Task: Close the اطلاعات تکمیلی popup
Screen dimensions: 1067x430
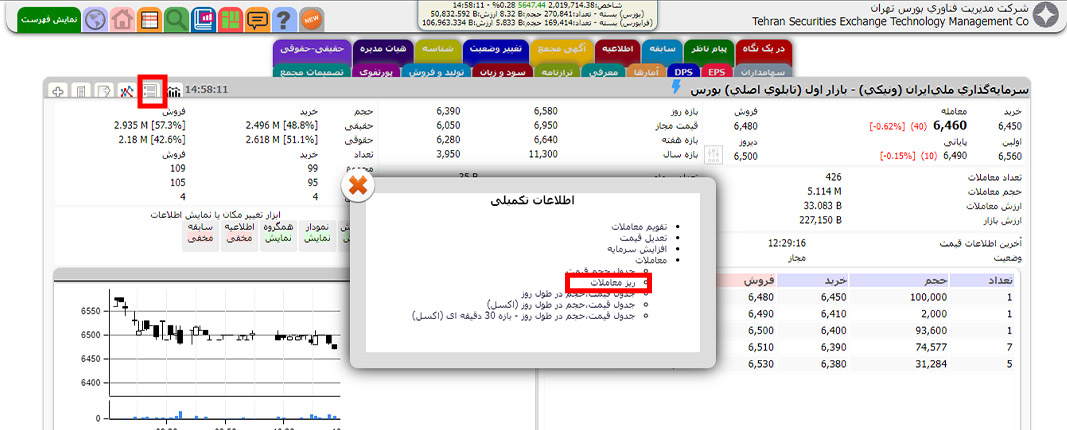Action: (x=358, y=186)
